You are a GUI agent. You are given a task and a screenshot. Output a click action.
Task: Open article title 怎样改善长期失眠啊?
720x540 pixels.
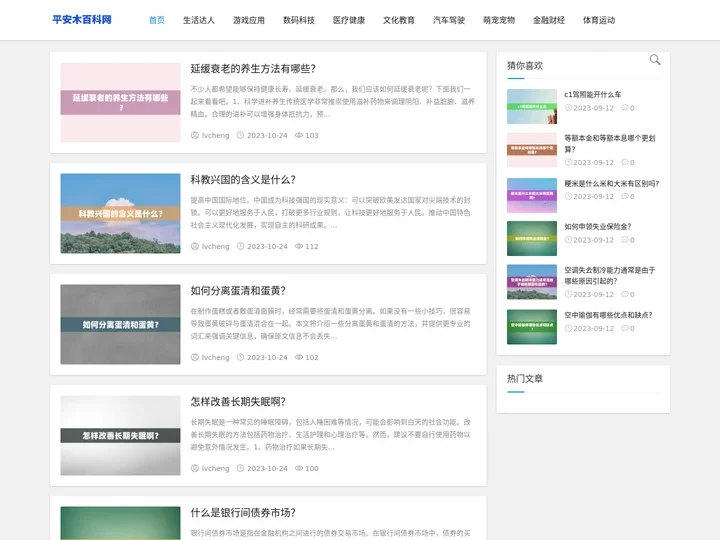238,402
